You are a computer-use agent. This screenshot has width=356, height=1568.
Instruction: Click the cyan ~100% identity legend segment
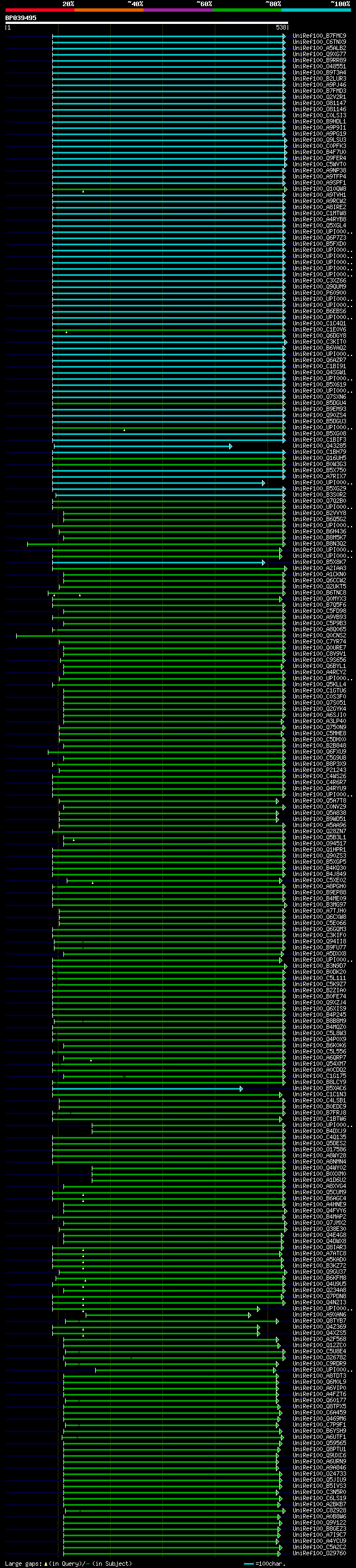coord(316,10)
